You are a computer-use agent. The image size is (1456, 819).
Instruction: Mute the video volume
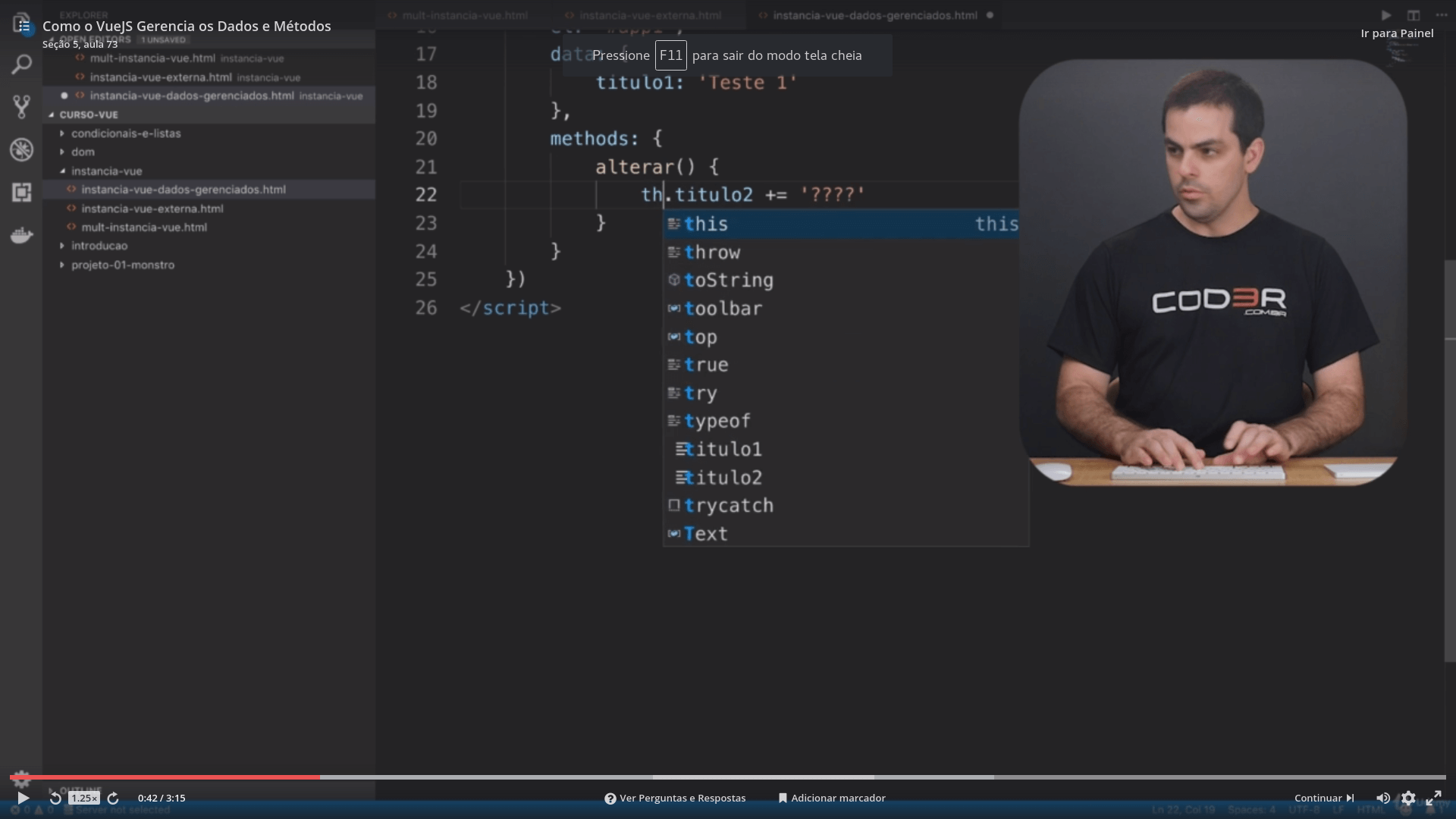coord(1382,798)
